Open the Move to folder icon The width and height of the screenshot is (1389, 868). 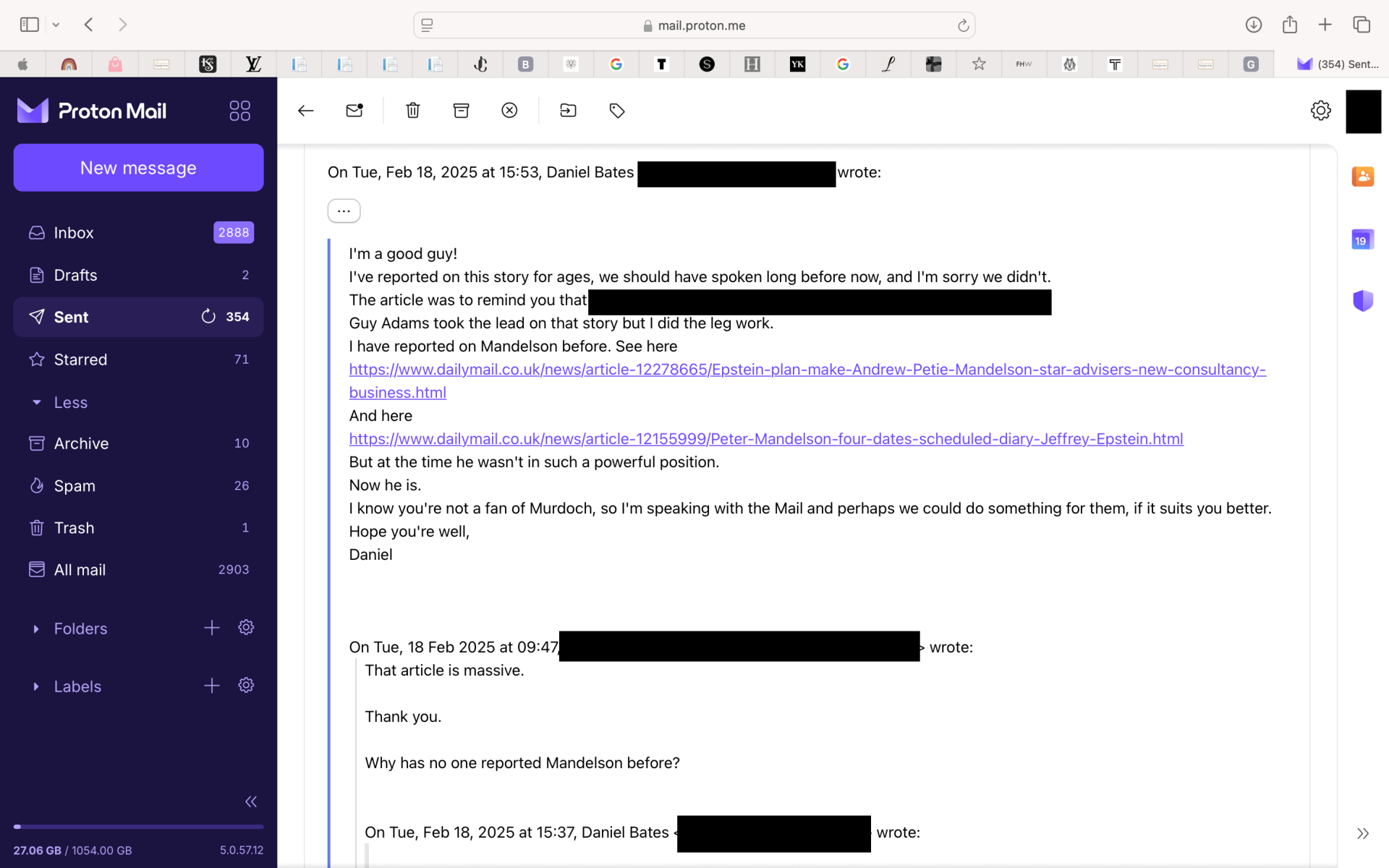(x=568, y=111)
